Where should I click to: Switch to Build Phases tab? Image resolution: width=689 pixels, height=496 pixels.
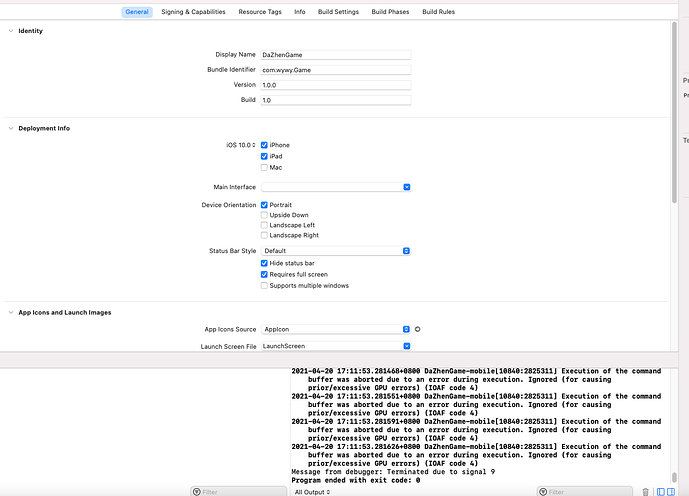(390, 12)
